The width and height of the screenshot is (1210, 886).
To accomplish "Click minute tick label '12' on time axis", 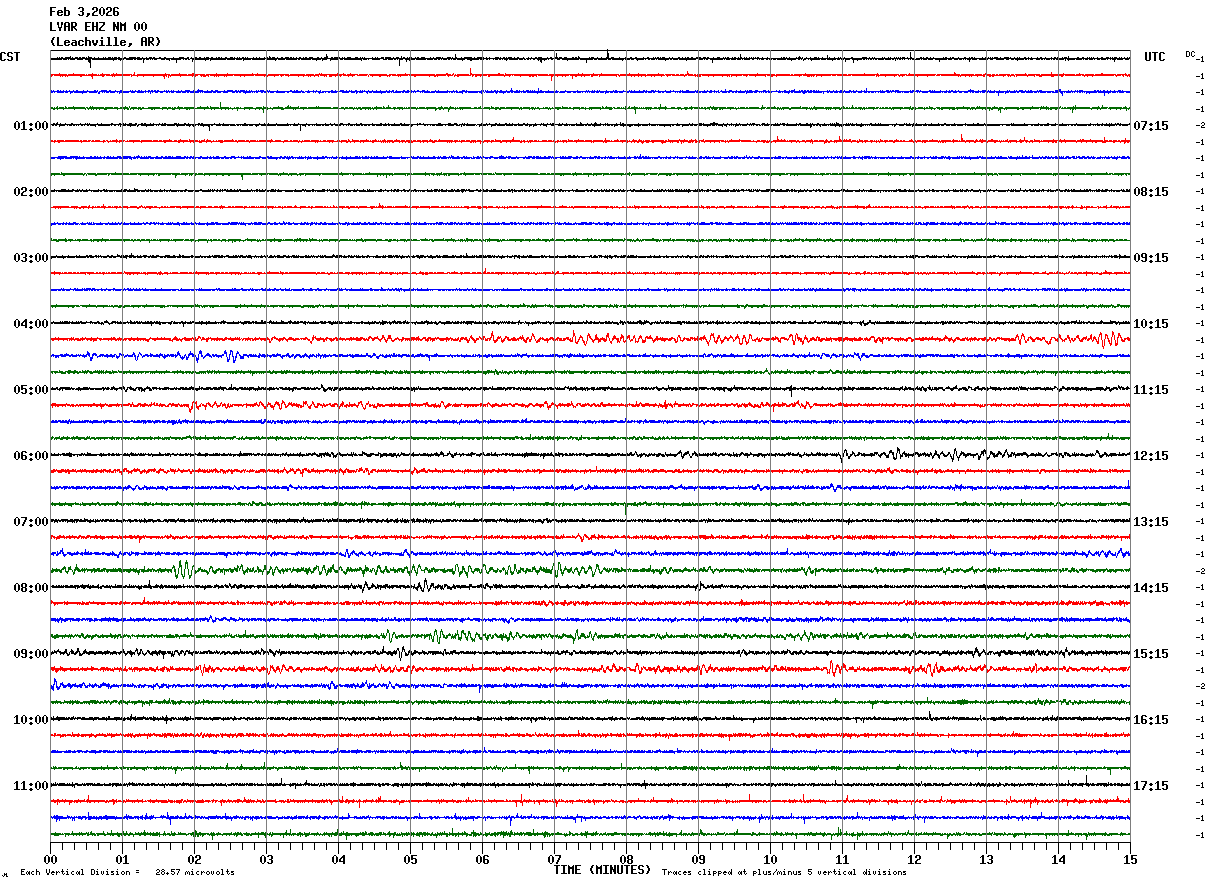I will pyautogui.click(x=914, y=859).
